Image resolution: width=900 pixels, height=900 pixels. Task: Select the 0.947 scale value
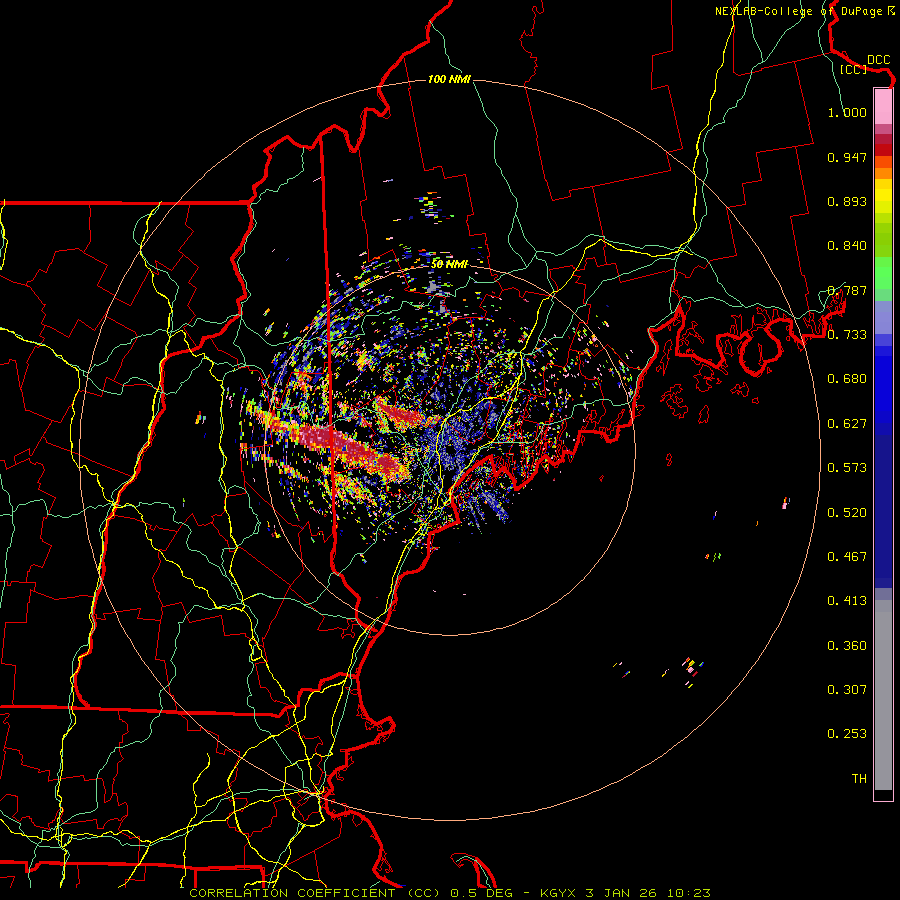pyautogui.click(x=847, y=157)
